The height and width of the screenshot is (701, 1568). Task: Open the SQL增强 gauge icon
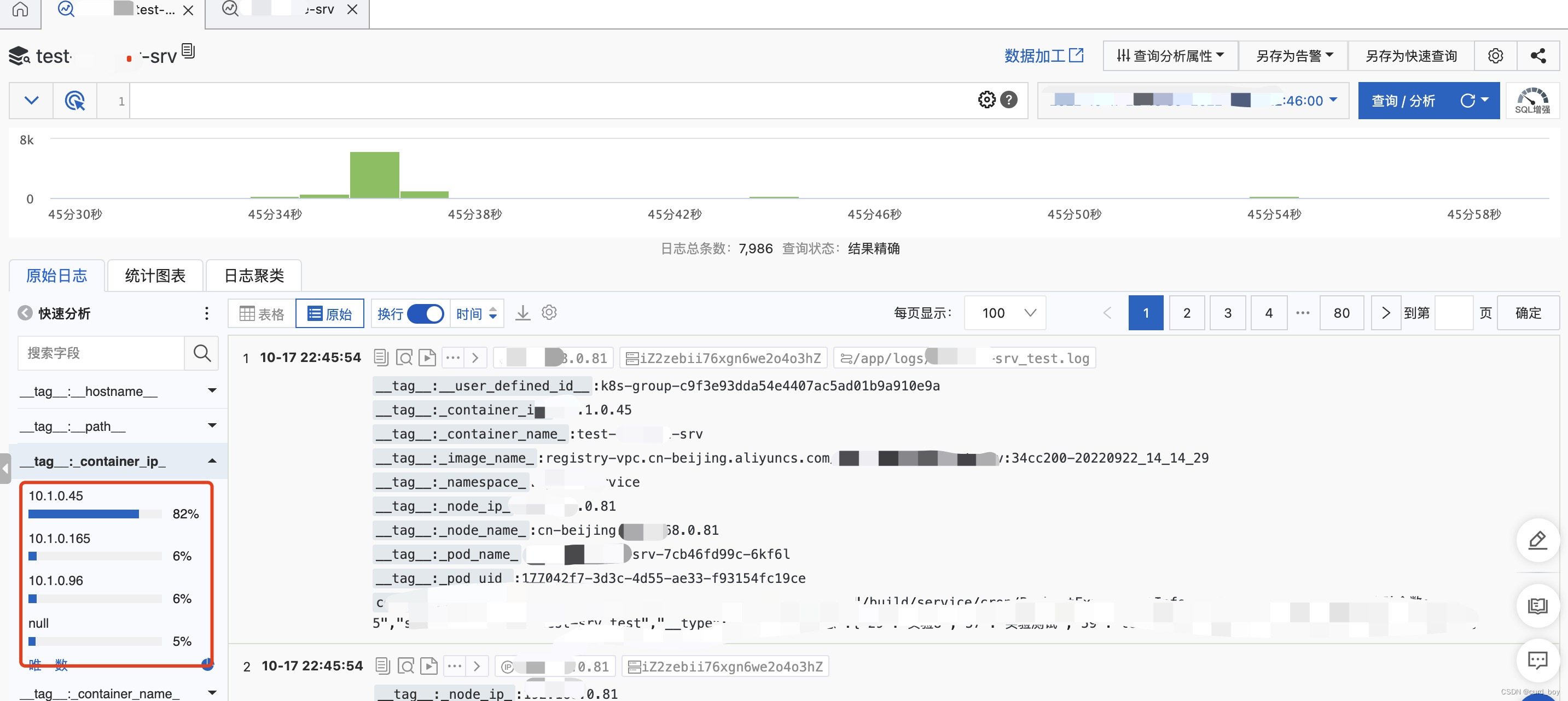coord(1532,101)
